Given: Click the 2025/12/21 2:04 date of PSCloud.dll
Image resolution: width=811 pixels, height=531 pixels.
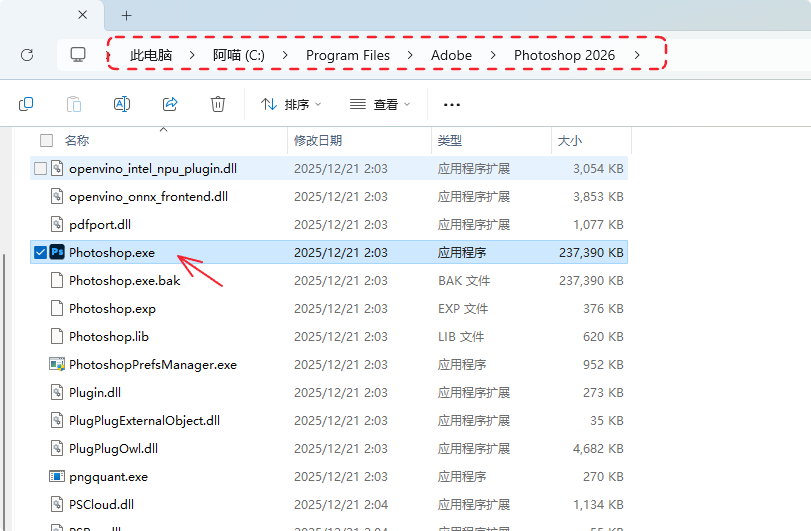Looking at the screenshot, I should click(x=341, y=505).
